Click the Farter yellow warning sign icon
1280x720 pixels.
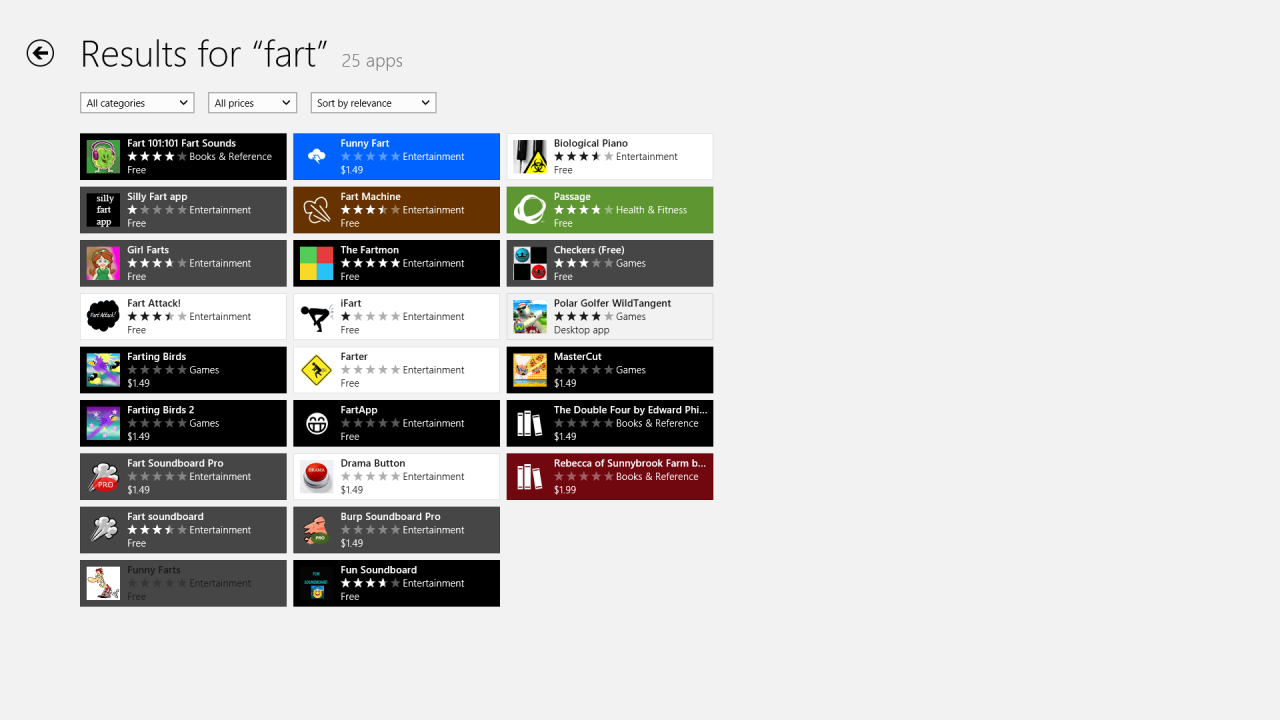[x=317, y=370]
